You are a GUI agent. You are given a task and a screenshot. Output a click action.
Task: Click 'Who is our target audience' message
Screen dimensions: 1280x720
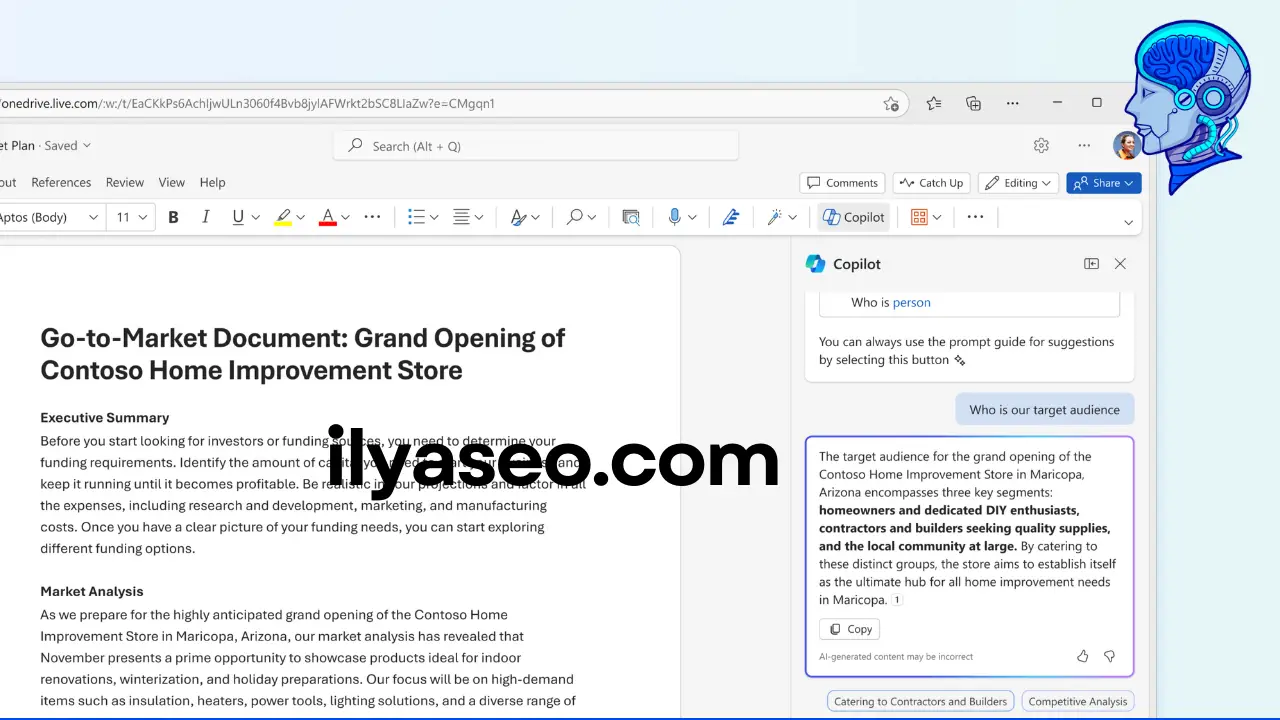[x=1044, y=409]
